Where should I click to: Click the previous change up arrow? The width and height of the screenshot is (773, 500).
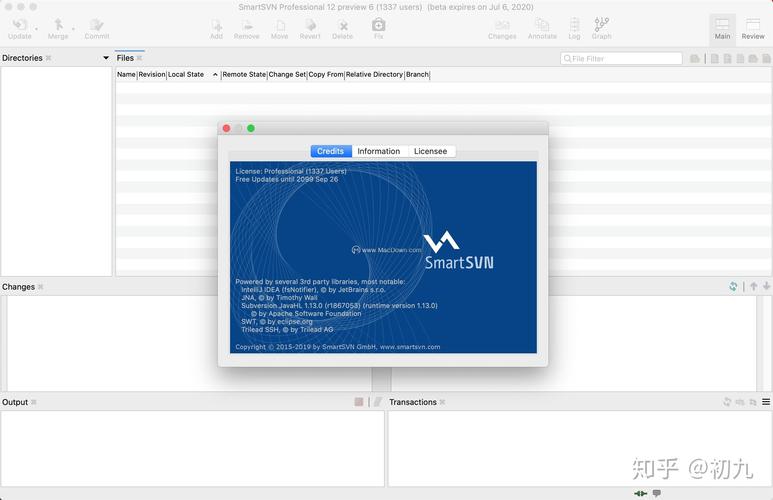[x=754, y=286]
